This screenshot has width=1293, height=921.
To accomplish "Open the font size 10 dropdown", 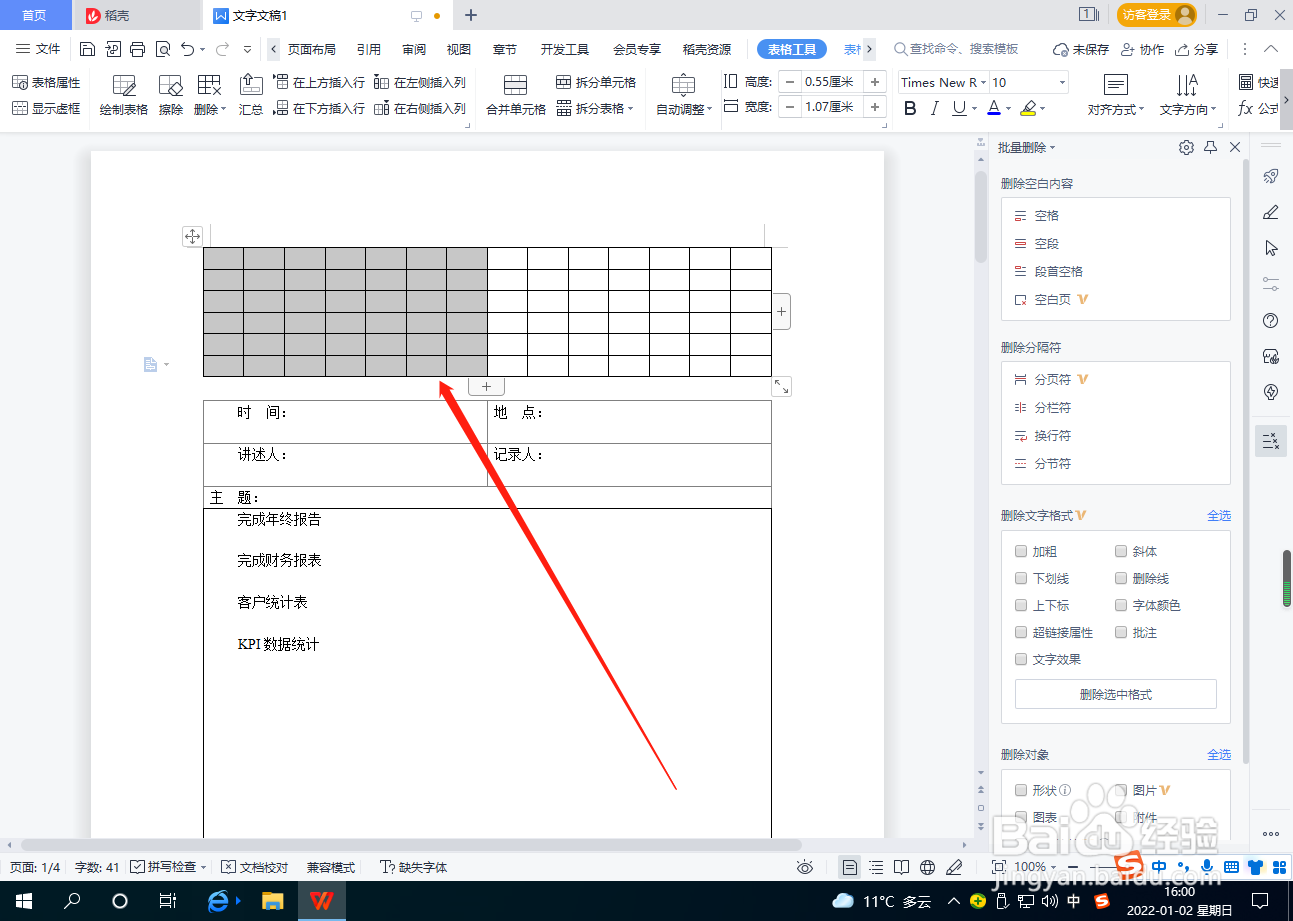I will click(x=1061, y=83).
